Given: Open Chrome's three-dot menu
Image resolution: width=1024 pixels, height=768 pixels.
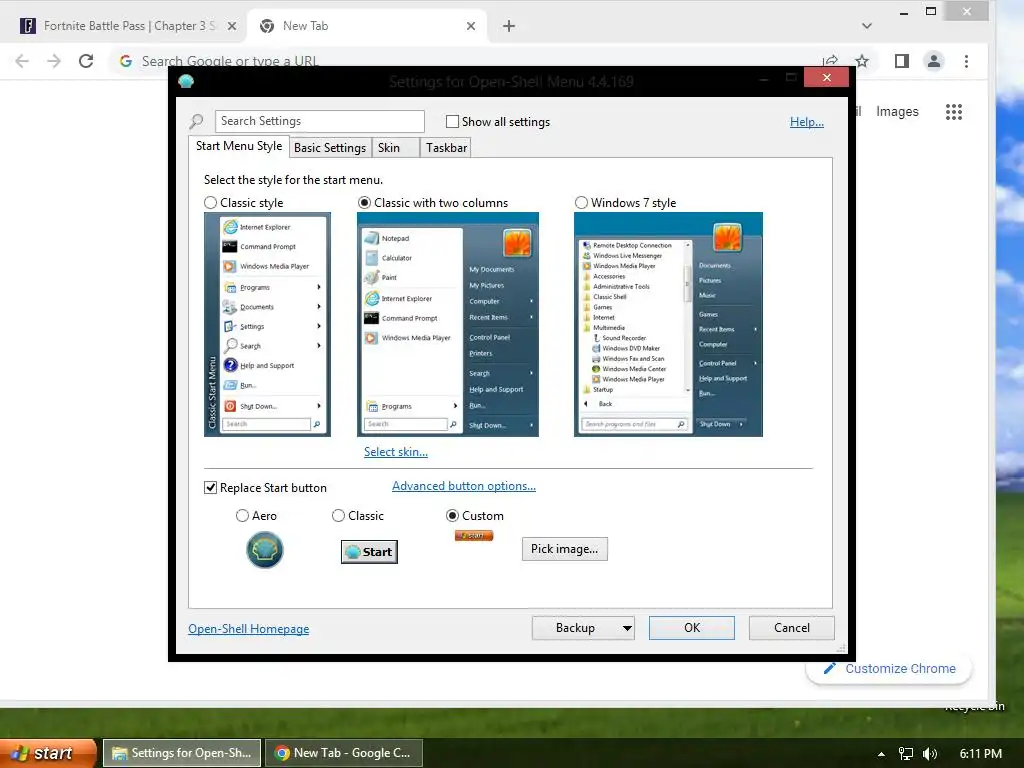Looking at the screenshot, I should pos(967,61).
